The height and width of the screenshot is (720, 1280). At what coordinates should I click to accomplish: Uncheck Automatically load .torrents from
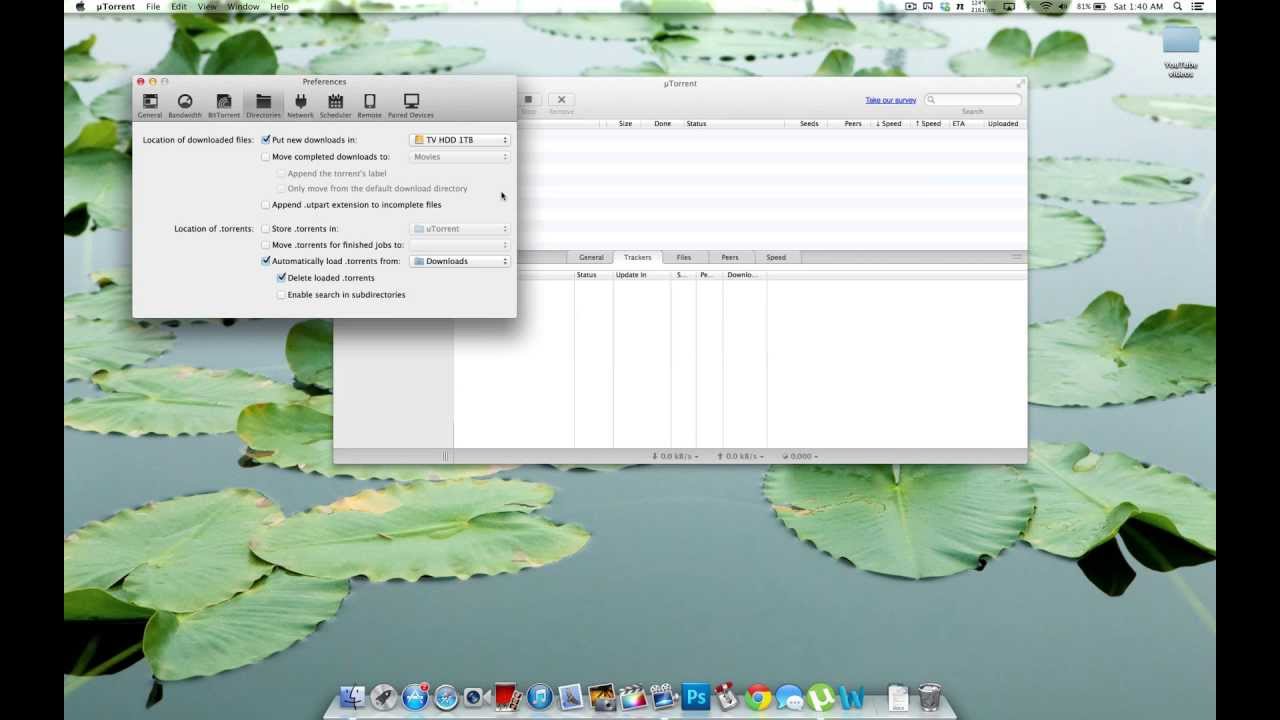click(x=266, y=261)
